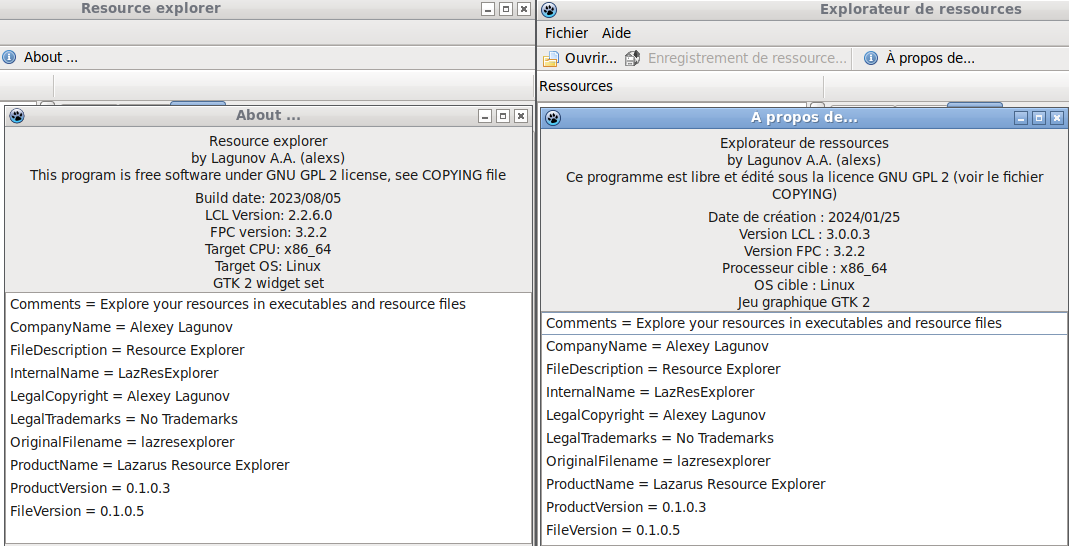Click Version LCL : 3.0.0.3 text
The width and height of the screenshot is (1069, 546).
[804, 234]
